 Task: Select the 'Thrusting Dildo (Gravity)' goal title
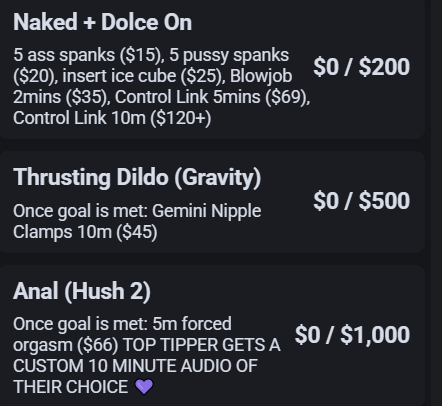[137, 177]
